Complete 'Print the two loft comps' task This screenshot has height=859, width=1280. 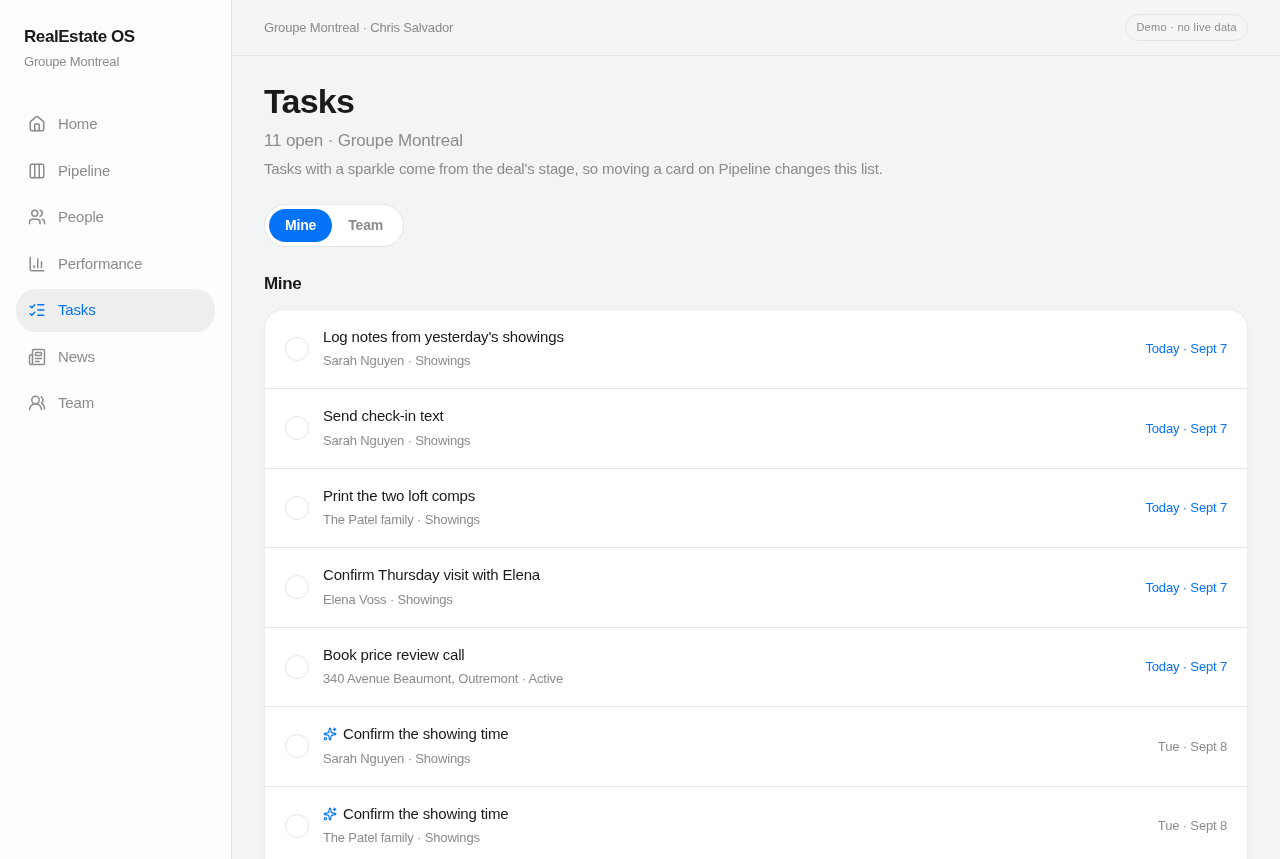point(297,508)
